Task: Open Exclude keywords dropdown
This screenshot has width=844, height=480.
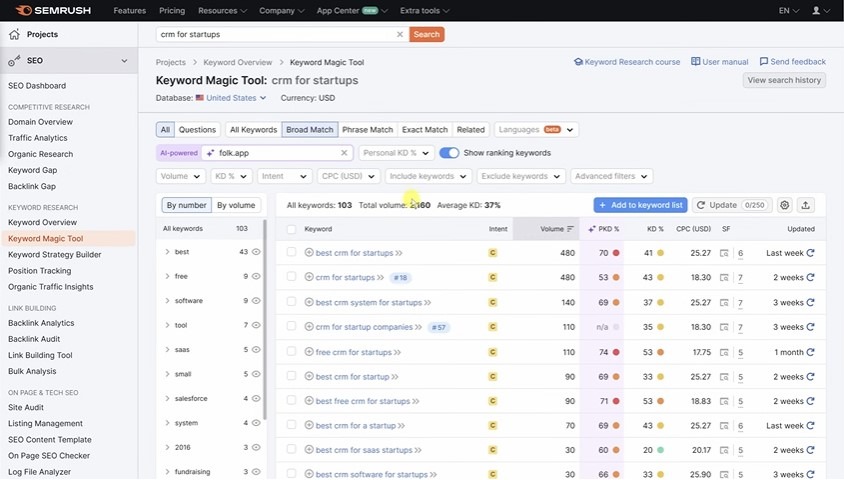Action: point(521,177)
